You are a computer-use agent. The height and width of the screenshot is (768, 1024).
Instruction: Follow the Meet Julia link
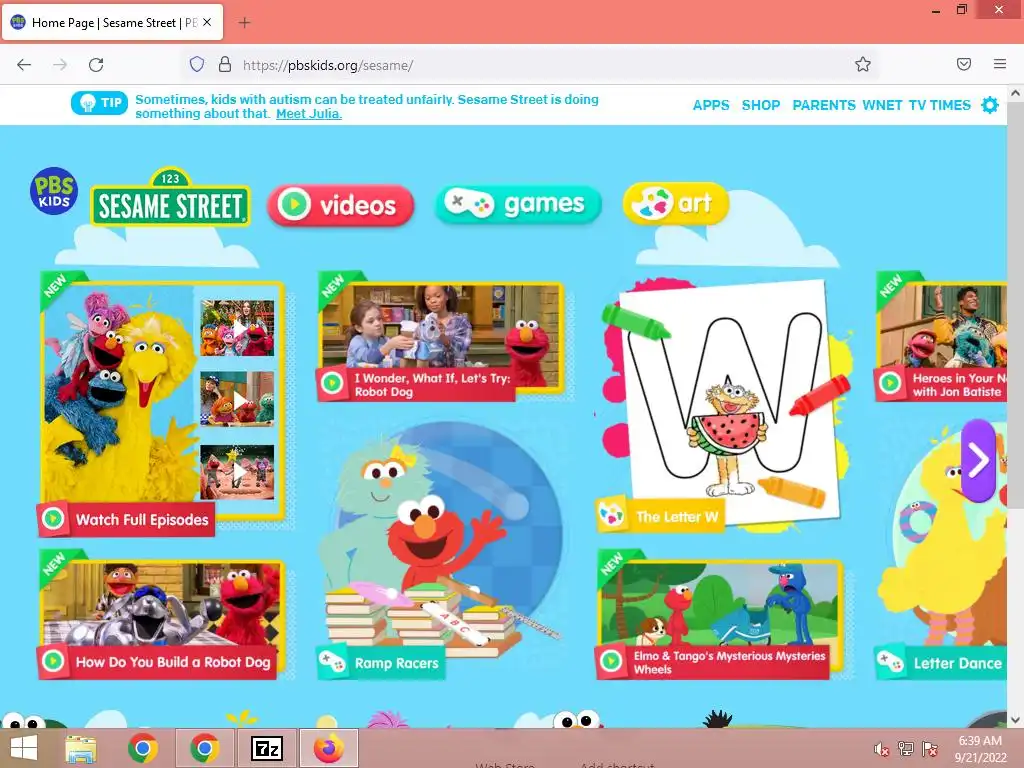pyautogui.click(x=309, y=114)
